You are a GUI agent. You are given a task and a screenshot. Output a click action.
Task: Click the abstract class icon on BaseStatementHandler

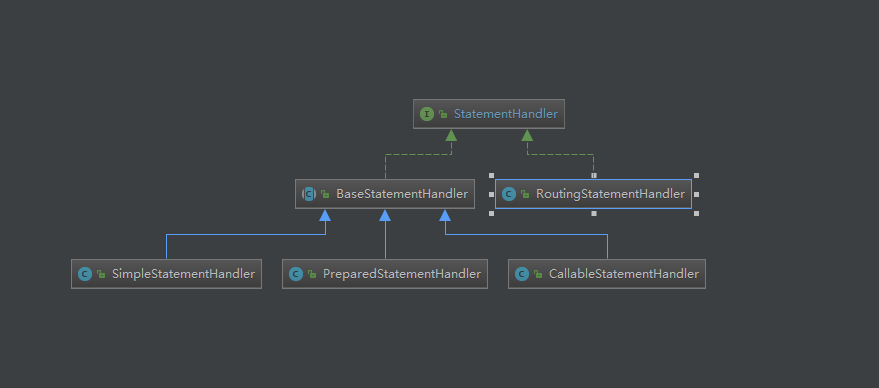coord(309,194)
